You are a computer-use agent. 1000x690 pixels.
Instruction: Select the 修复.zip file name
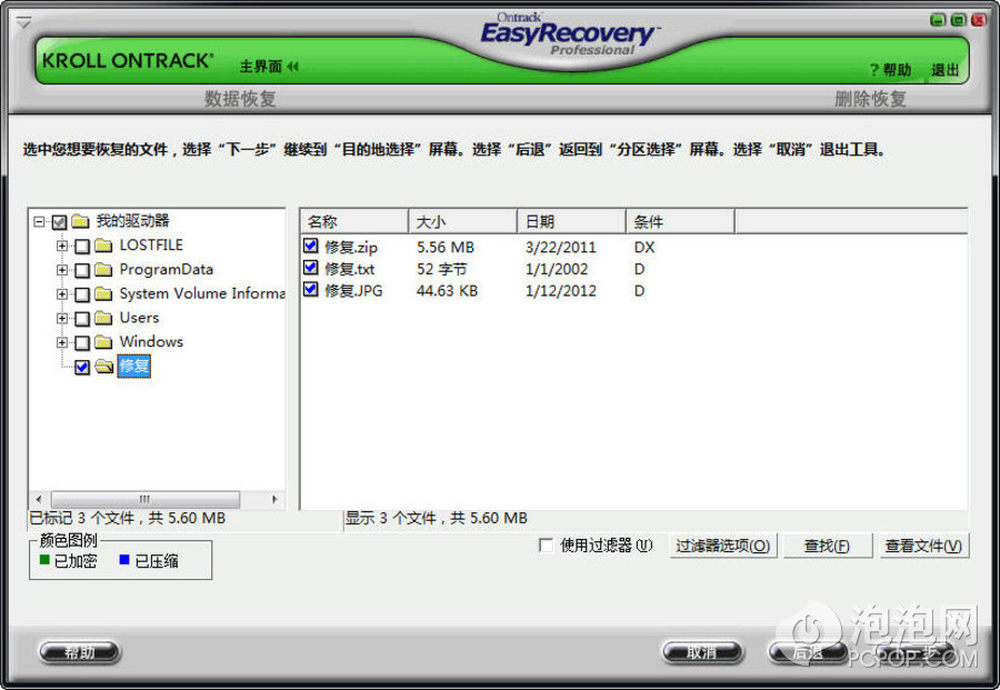351,247
